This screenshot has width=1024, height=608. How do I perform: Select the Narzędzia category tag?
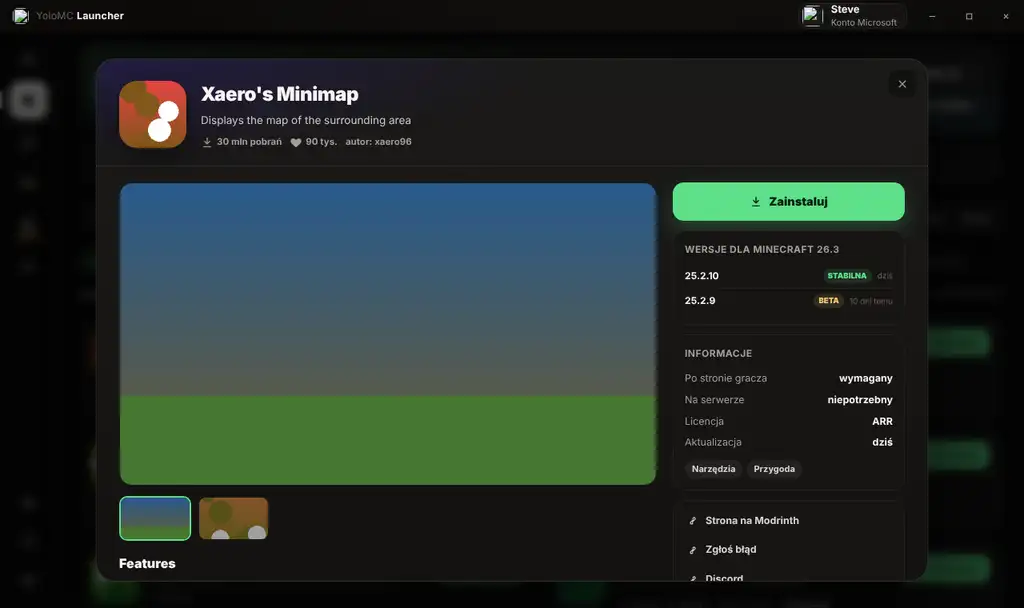coord(713,469)
